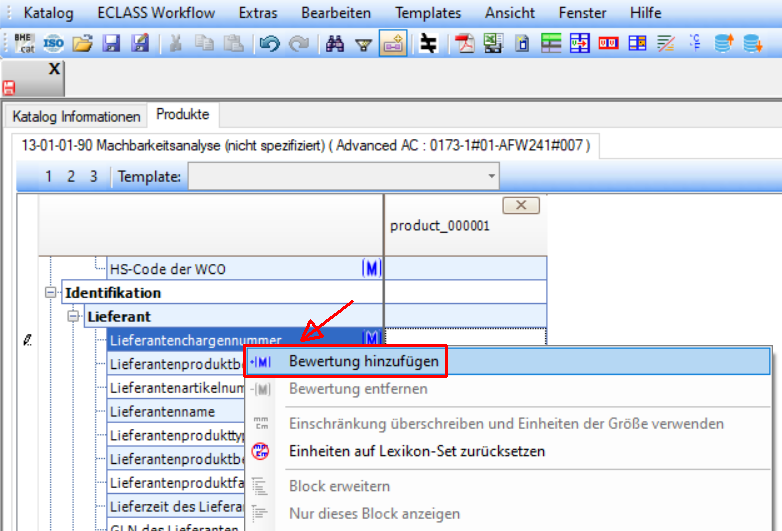
Task: Collapse the Lieferant block
Action: click(73, 316)
